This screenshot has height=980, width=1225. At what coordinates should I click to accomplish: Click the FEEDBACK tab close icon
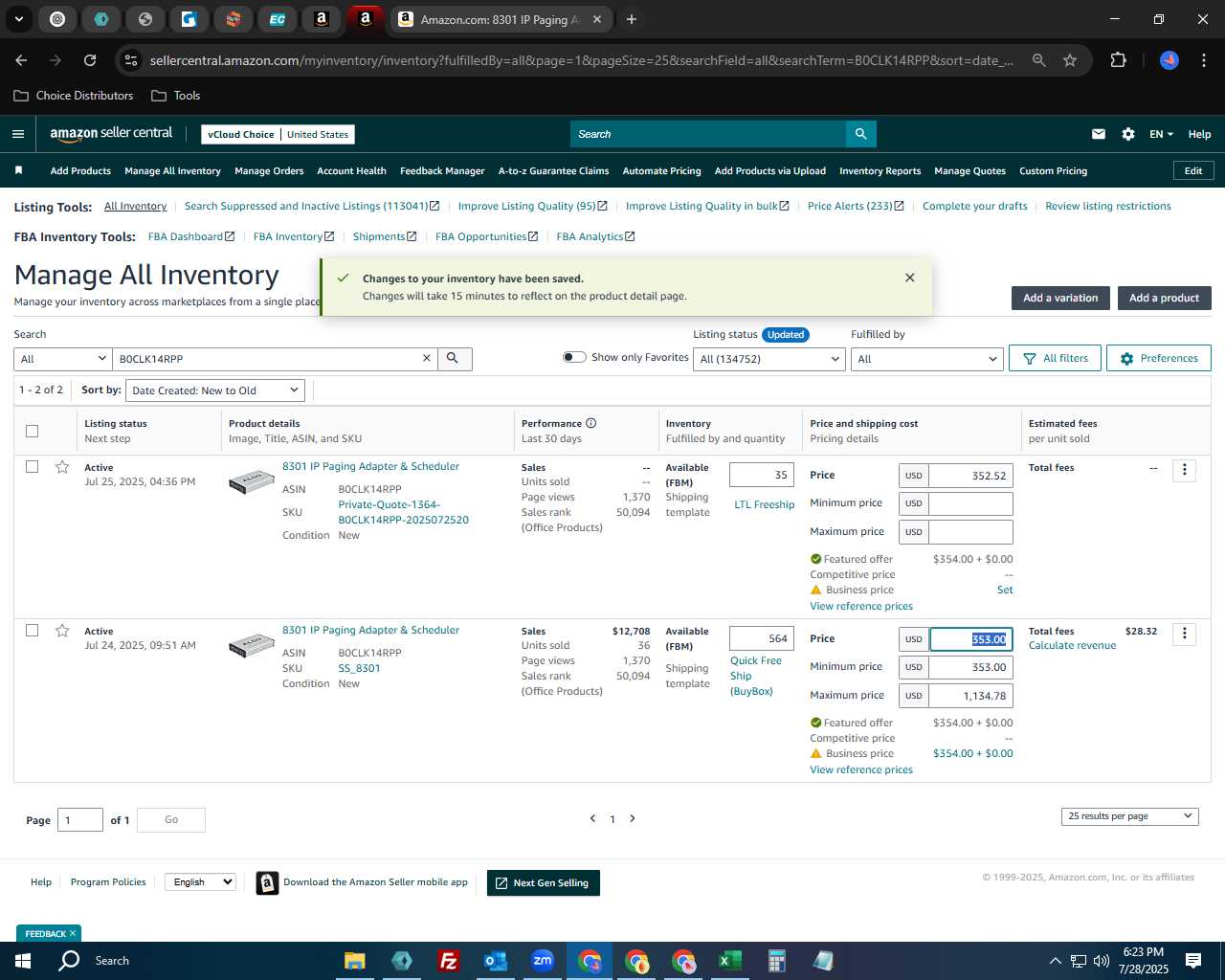click(72, 933)
